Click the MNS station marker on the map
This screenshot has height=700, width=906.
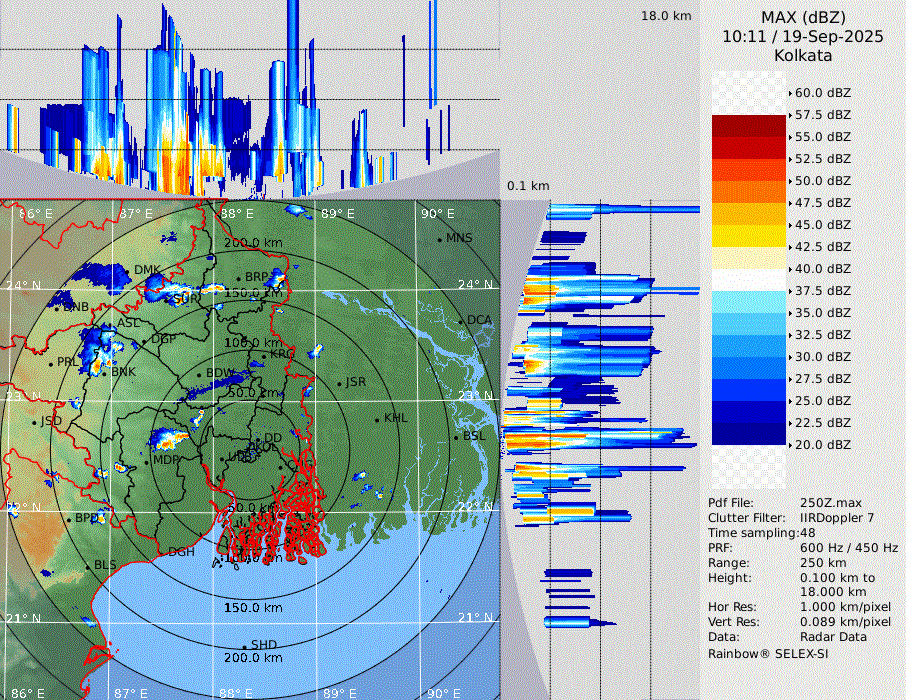click(440, 239)
